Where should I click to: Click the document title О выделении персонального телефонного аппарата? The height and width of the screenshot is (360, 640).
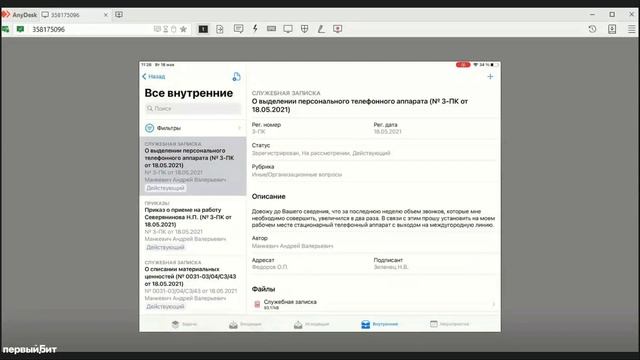360,105
